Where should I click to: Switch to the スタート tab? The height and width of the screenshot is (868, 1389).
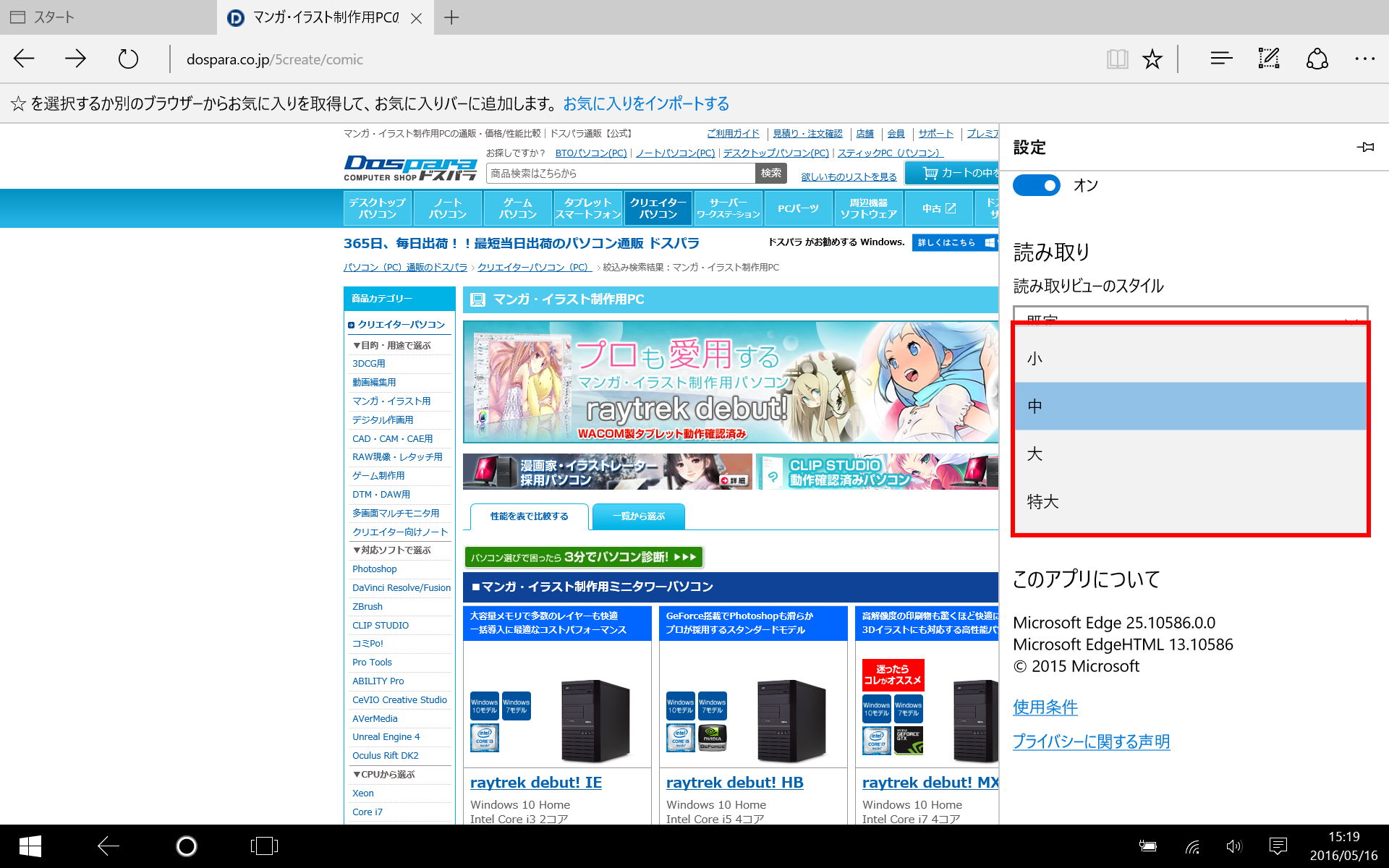point(109,17)
